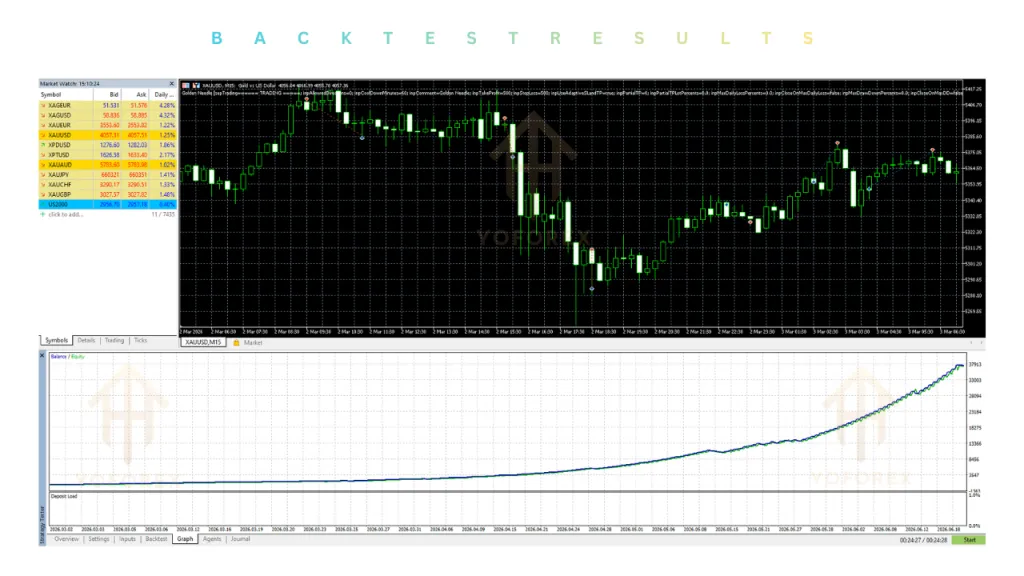Open the Overview tab in Strategy Tester
The width and height of the screenshot is (1024, 576).
pos(66,539)
